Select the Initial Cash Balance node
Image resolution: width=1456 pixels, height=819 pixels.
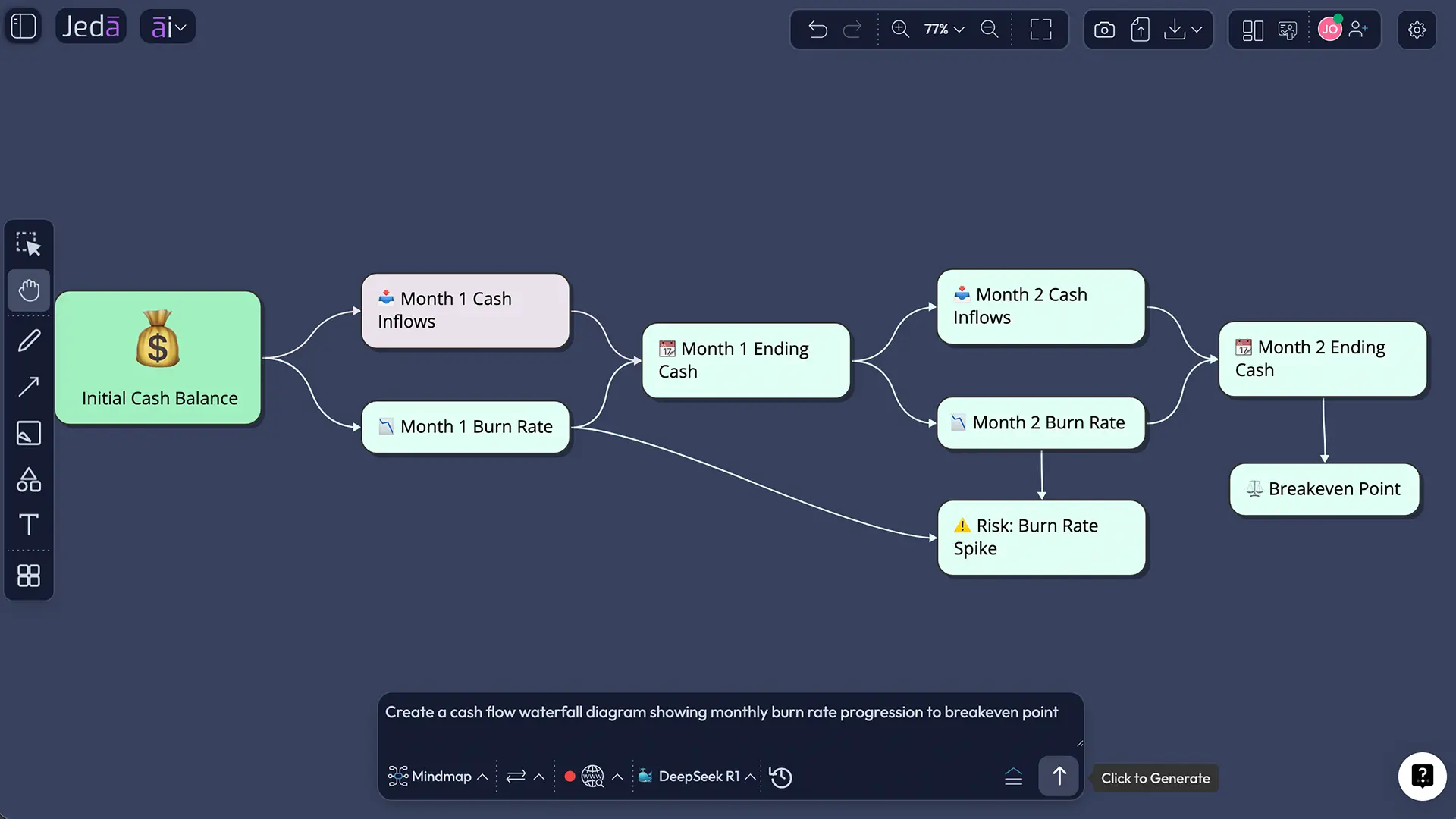(158, 357)
